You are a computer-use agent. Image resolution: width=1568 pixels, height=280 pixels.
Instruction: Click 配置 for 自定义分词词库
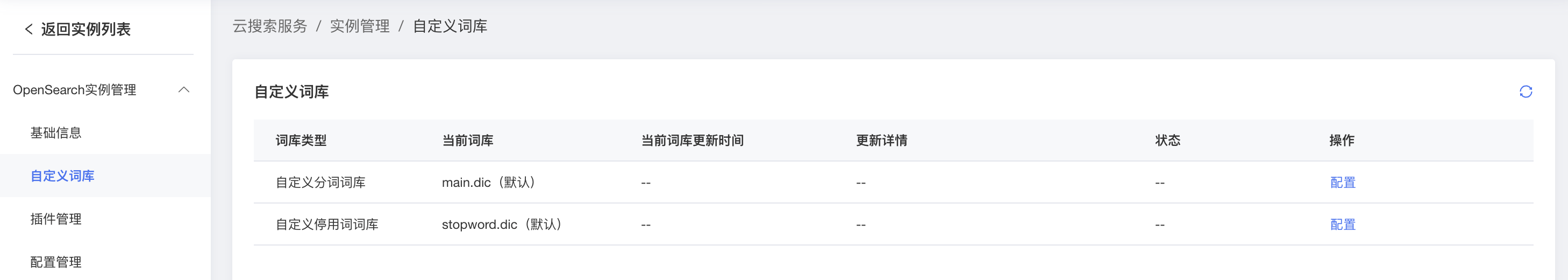coord(1342,183)
